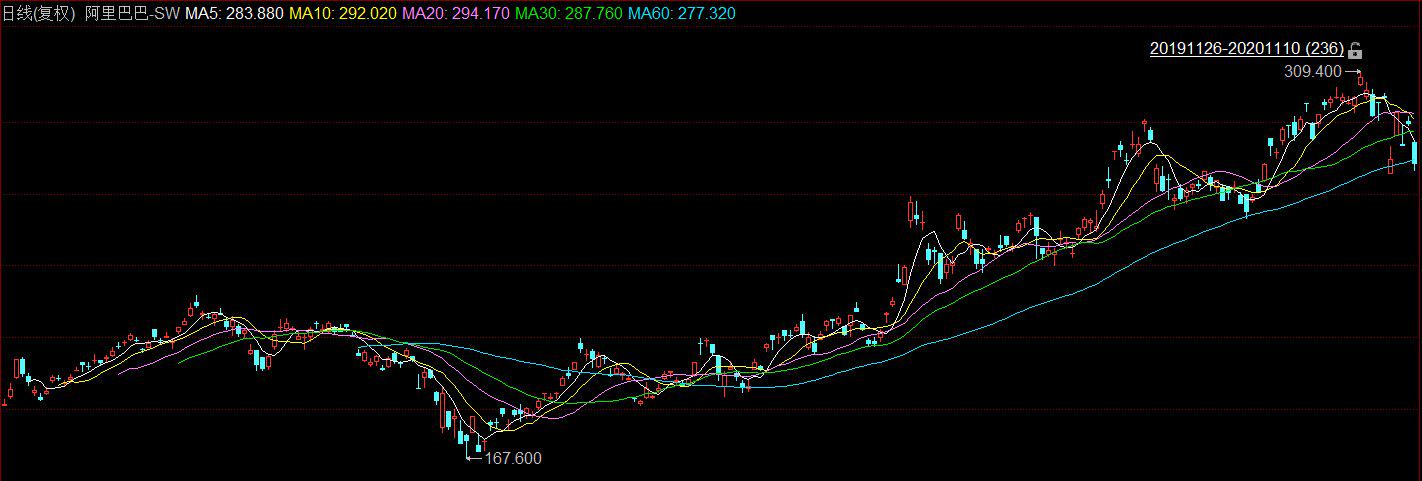Click the arrow pointing to the 309.400 high
This screenshot has height=481, width=1422.
point(1352,72)
